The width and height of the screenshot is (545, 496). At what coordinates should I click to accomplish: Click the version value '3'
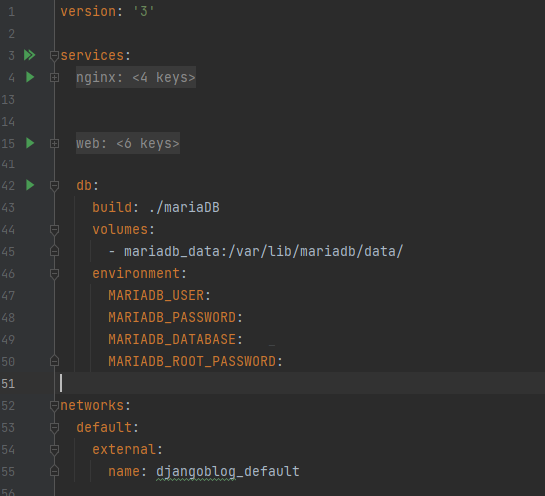click(x=144, y=11)
